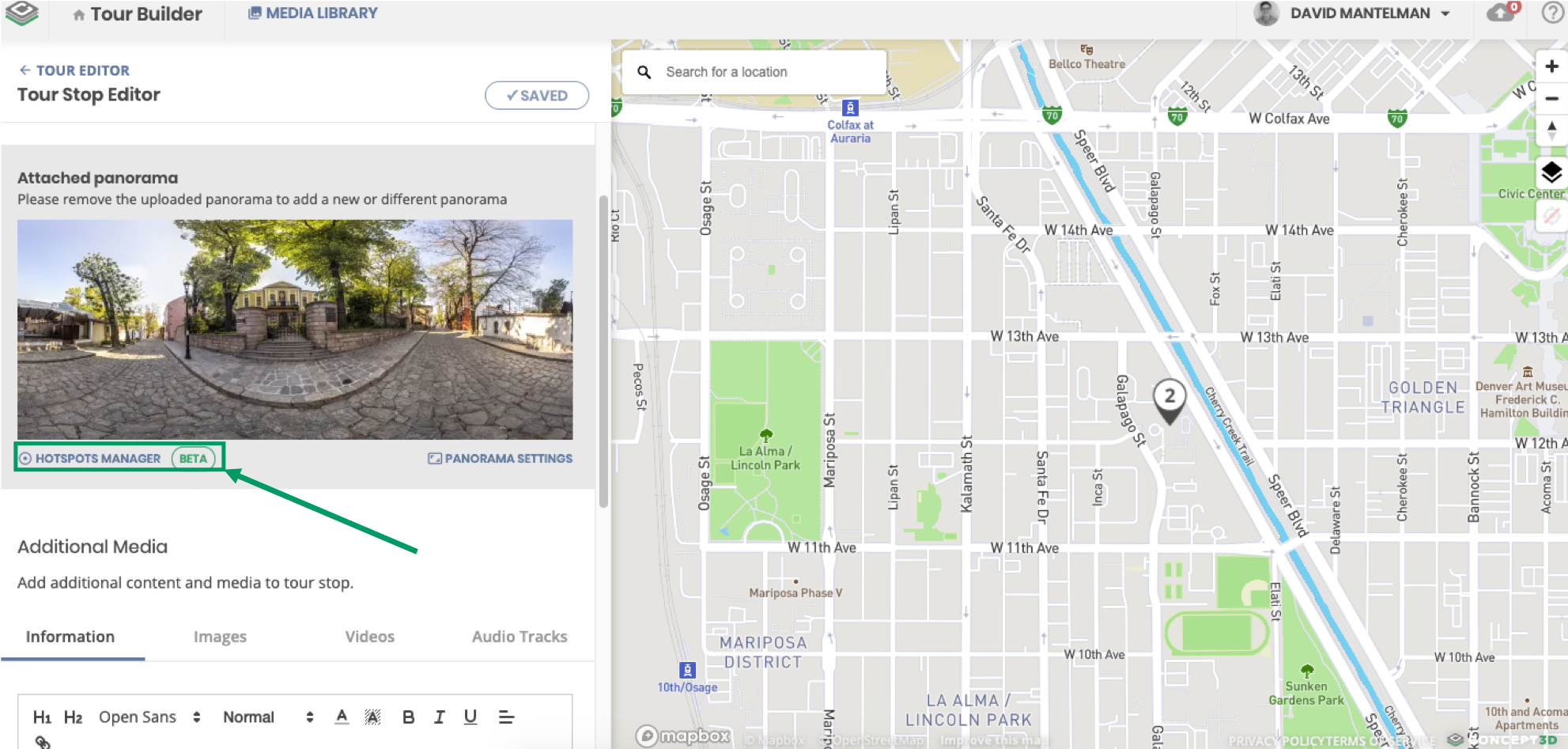Click the Mapbox logo
Viewport: 1568px width, 749px height.
(x=683, y=736)
